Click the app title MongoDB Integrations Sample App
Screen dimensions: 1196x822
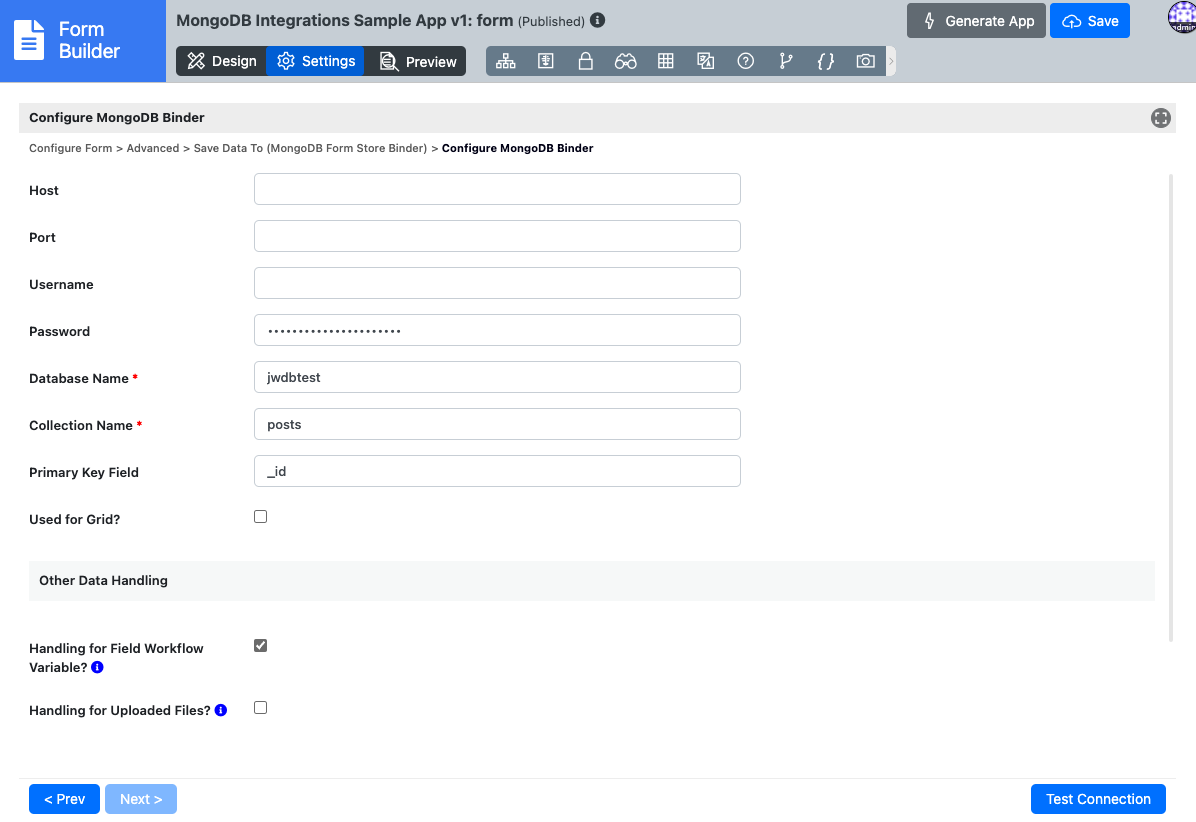345,21
